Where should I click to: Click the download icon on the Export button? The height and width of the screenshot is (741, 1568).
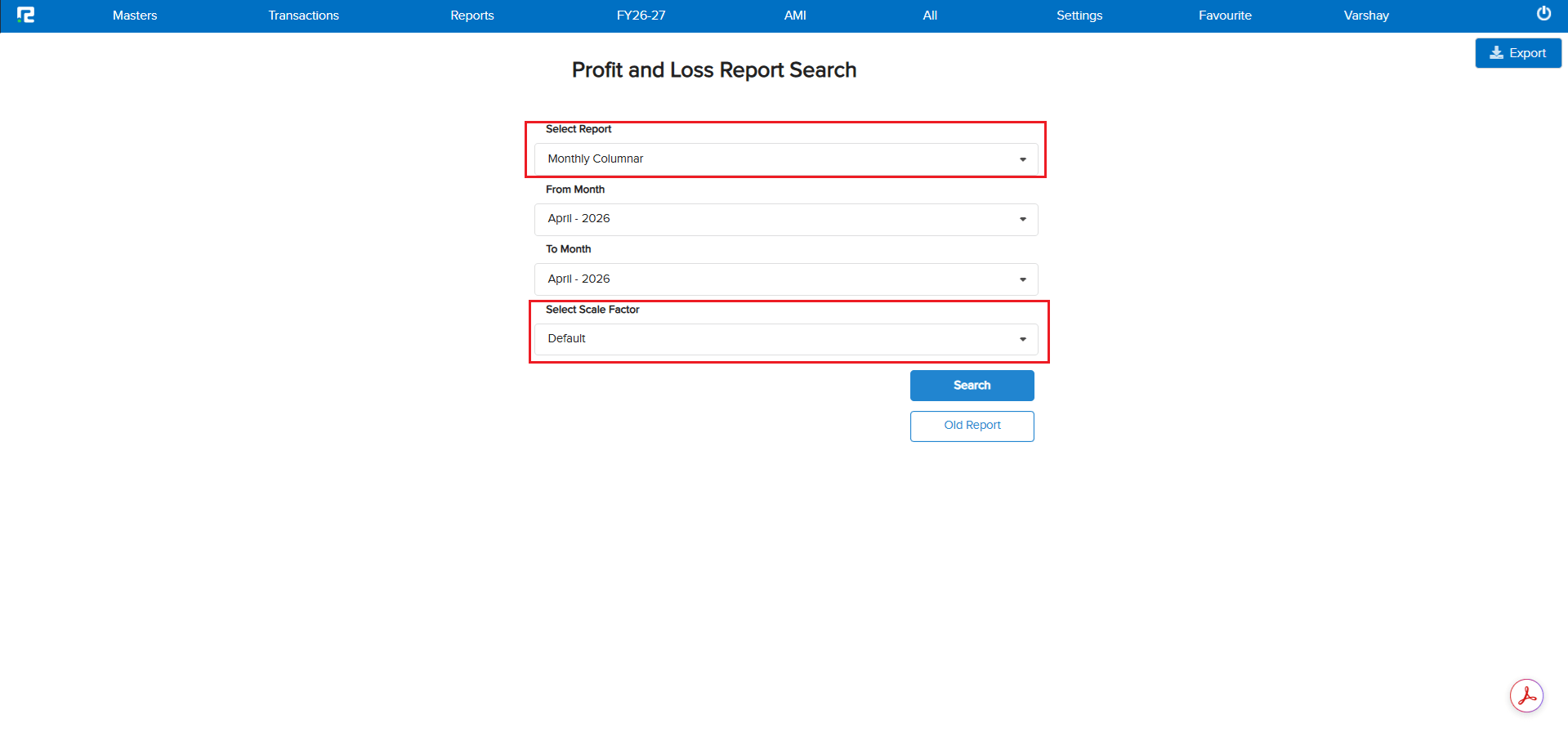1497,53
